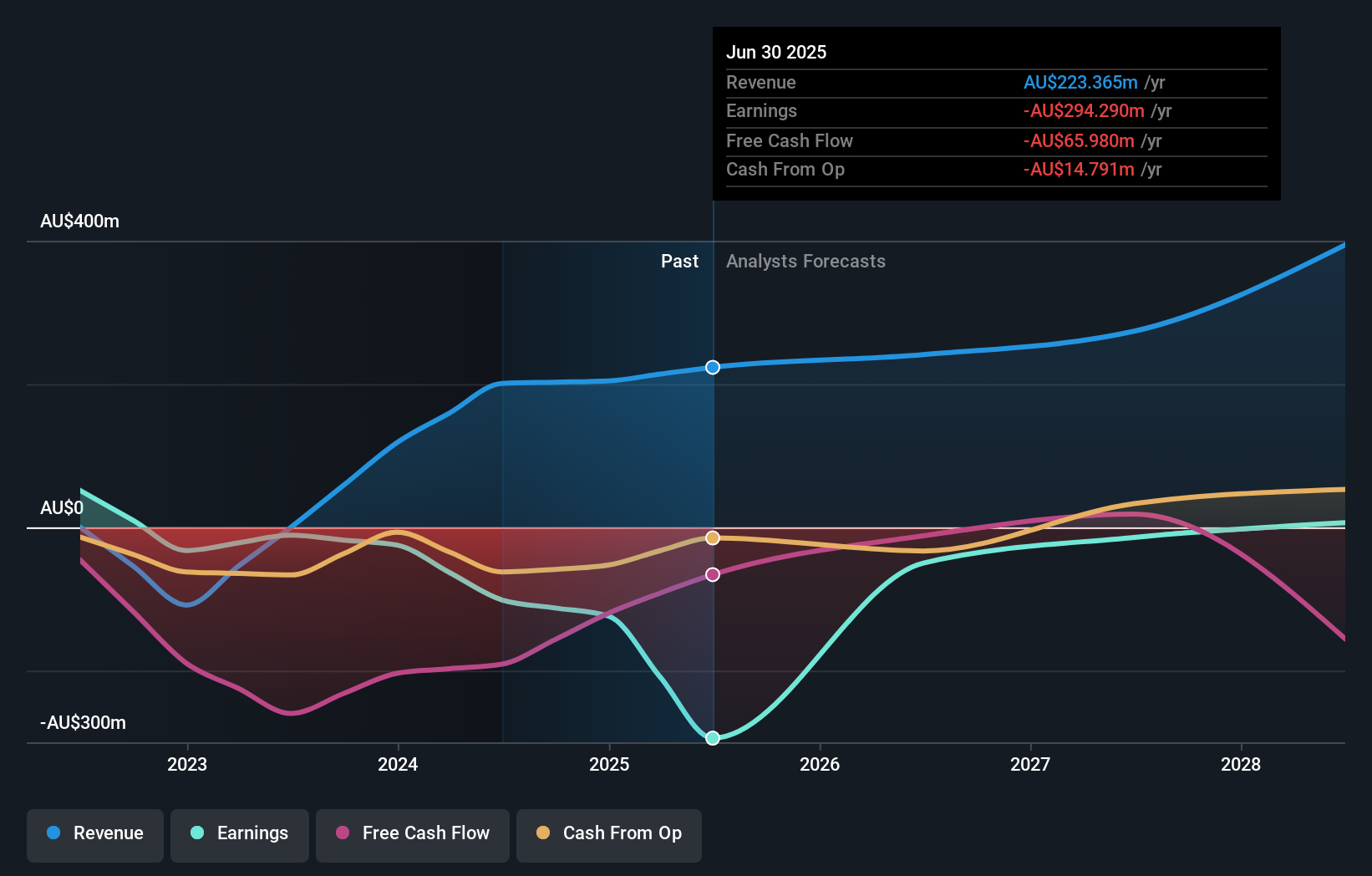
Task: Toggle visibility of the Earnings series
Action: click(239, 835)
